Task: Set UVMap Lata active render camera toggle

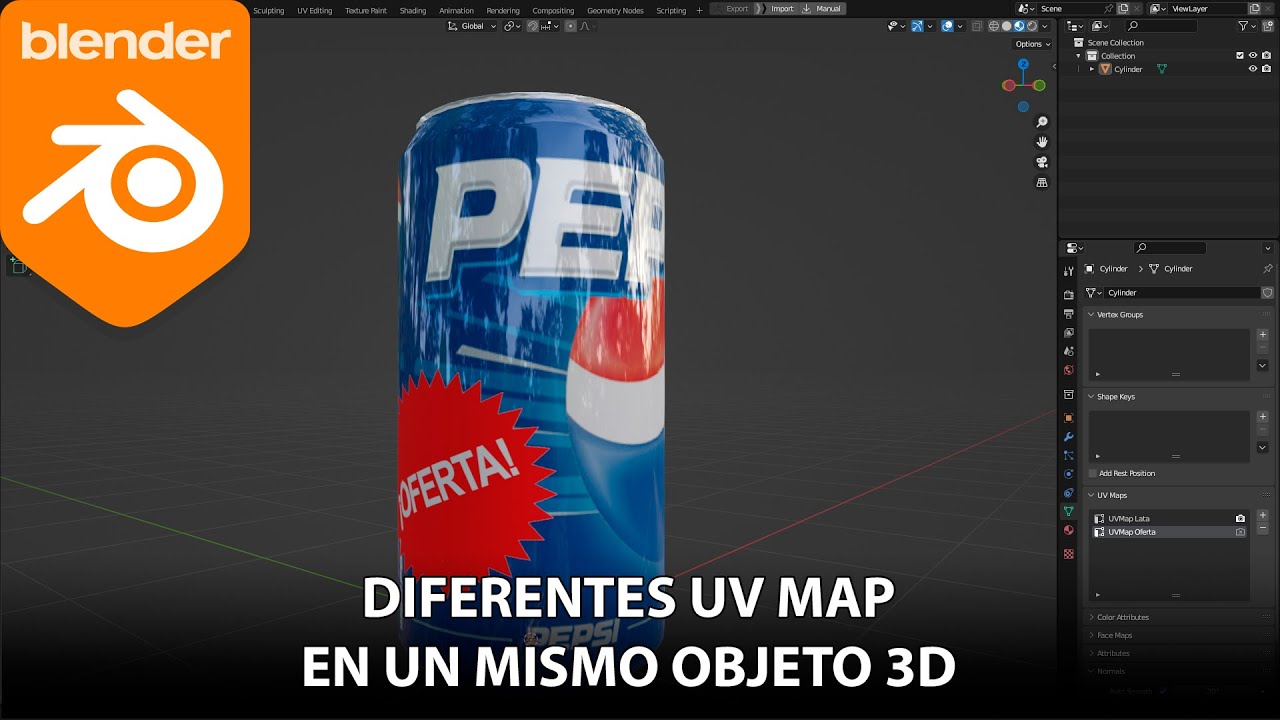Action: [1240, 519]
